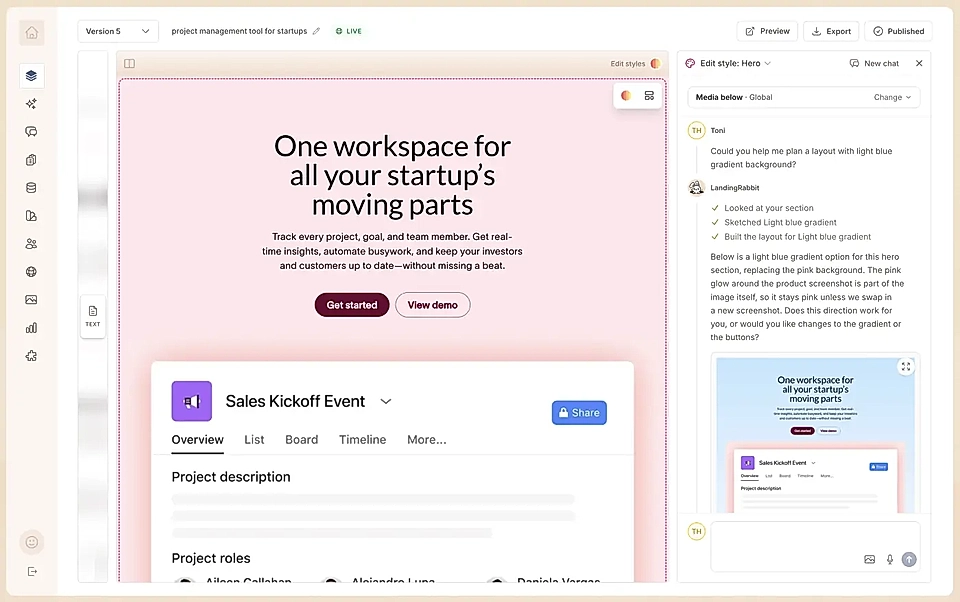Switch to the Board tab
This screenshot has width=960, height=602.
pyautogui.click(x=301, y=440)
